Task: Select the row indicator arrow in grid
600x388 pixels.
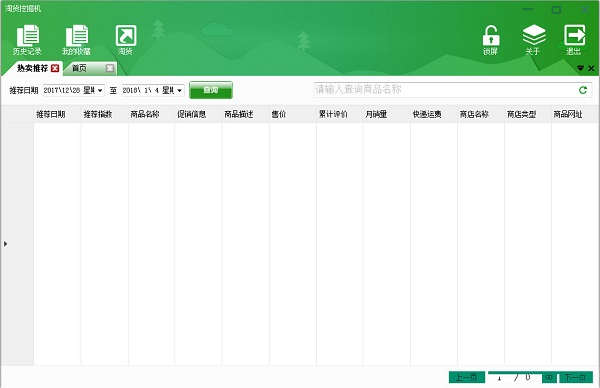Action: coord(5,244)
